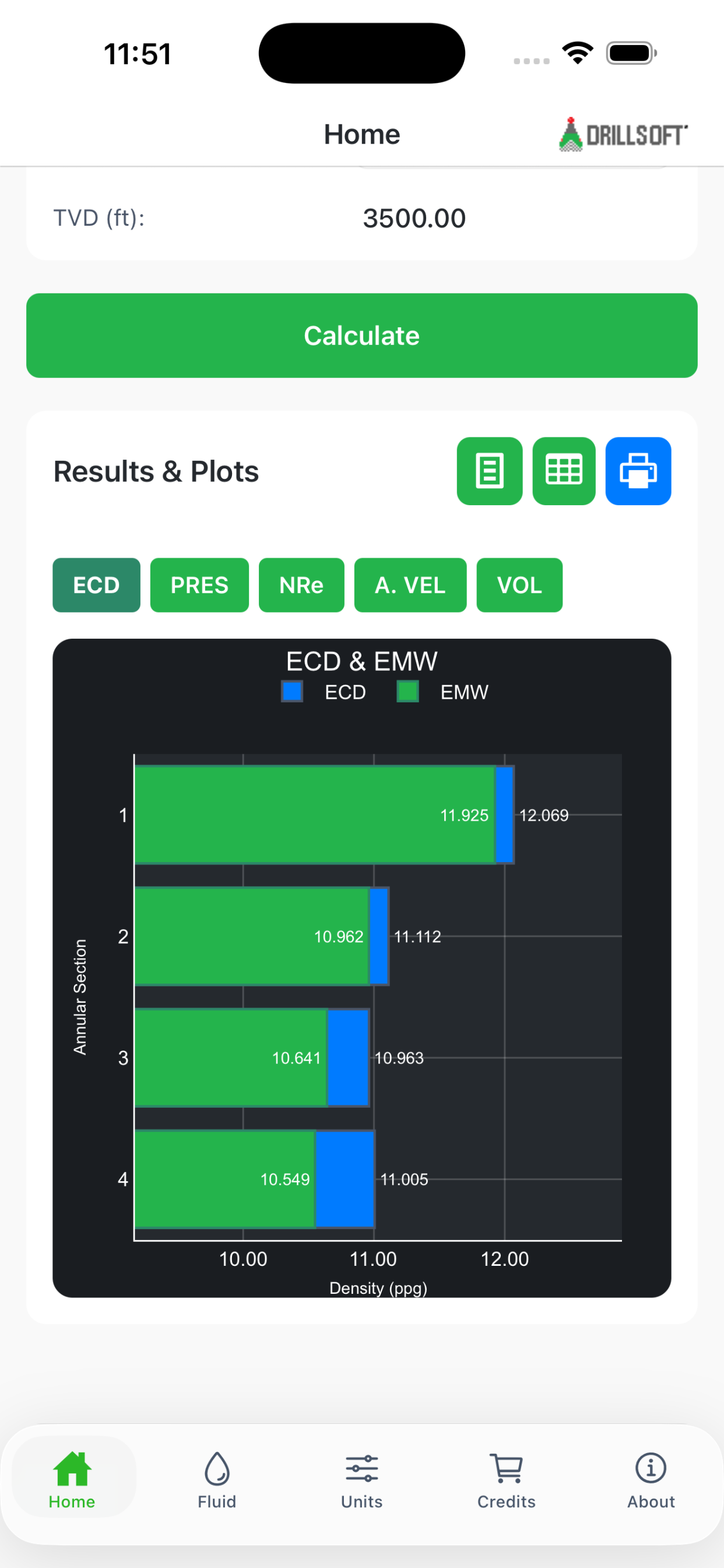The width and height of the screenshot is (724, 1568).
Task: Open the text report icon
Action: coord(489,471)
